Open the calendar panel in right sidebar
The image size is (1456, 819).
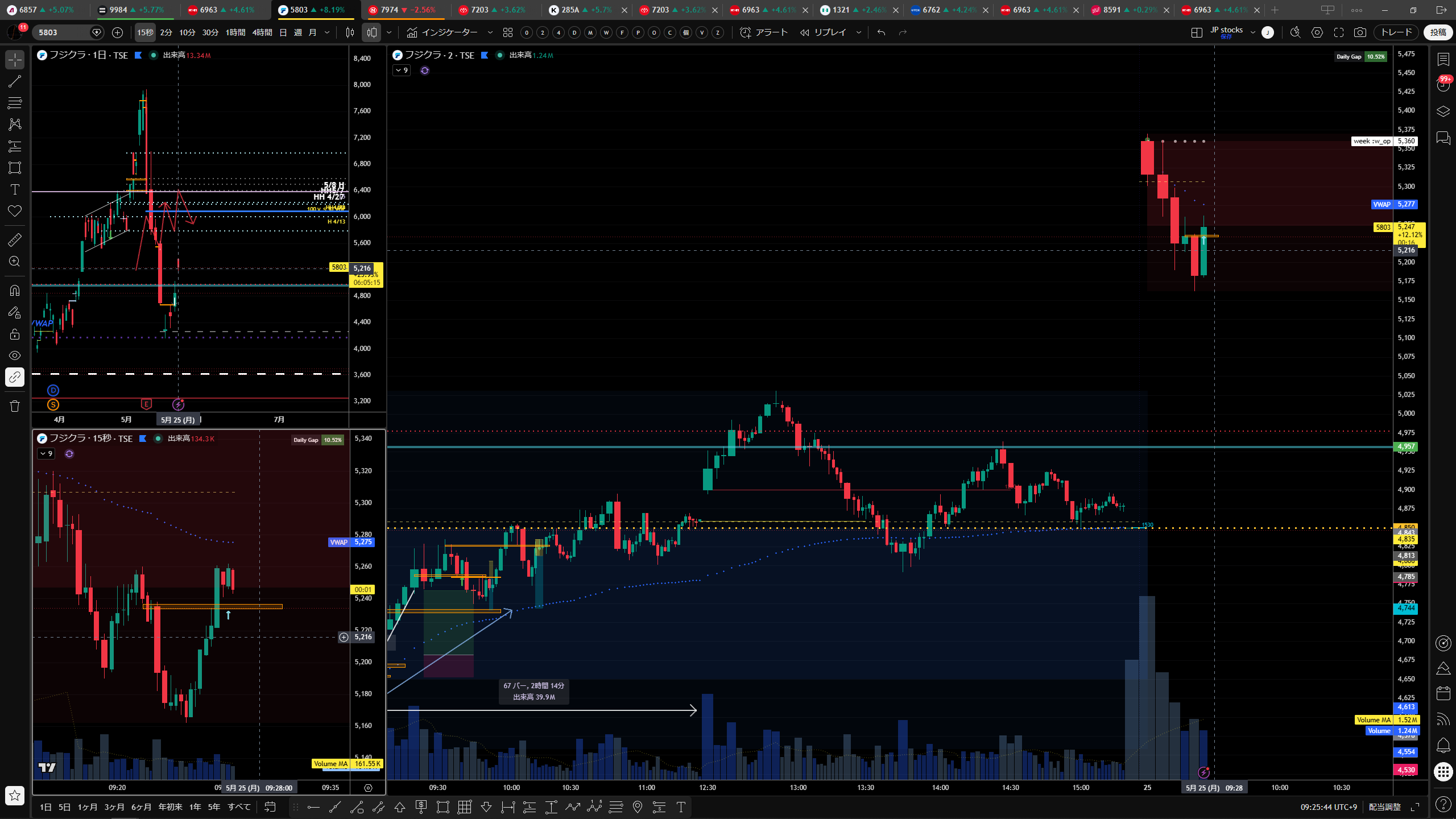tap(1443, 693)
